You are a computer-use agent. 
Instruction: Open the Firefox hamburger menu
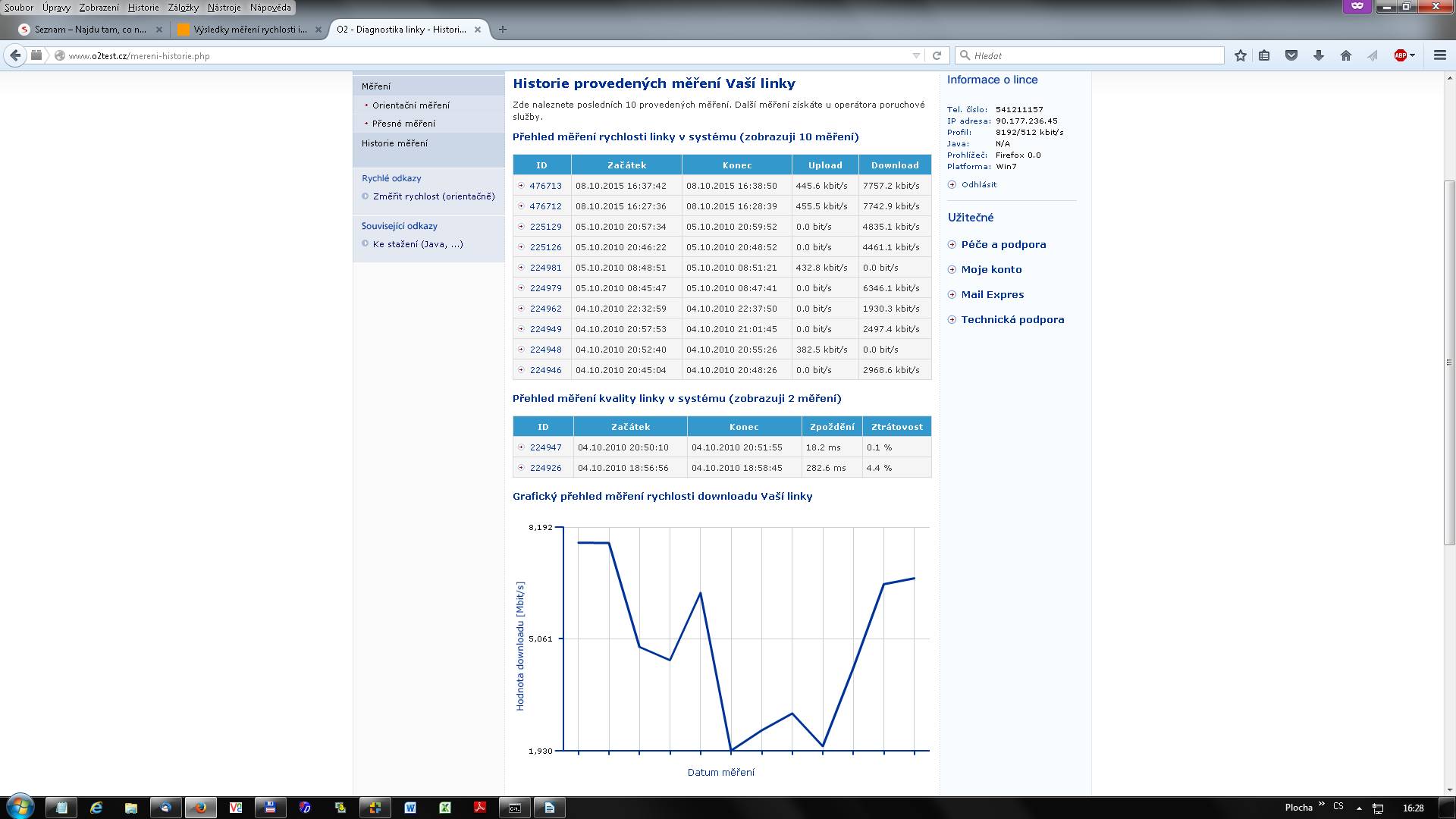1439,55
